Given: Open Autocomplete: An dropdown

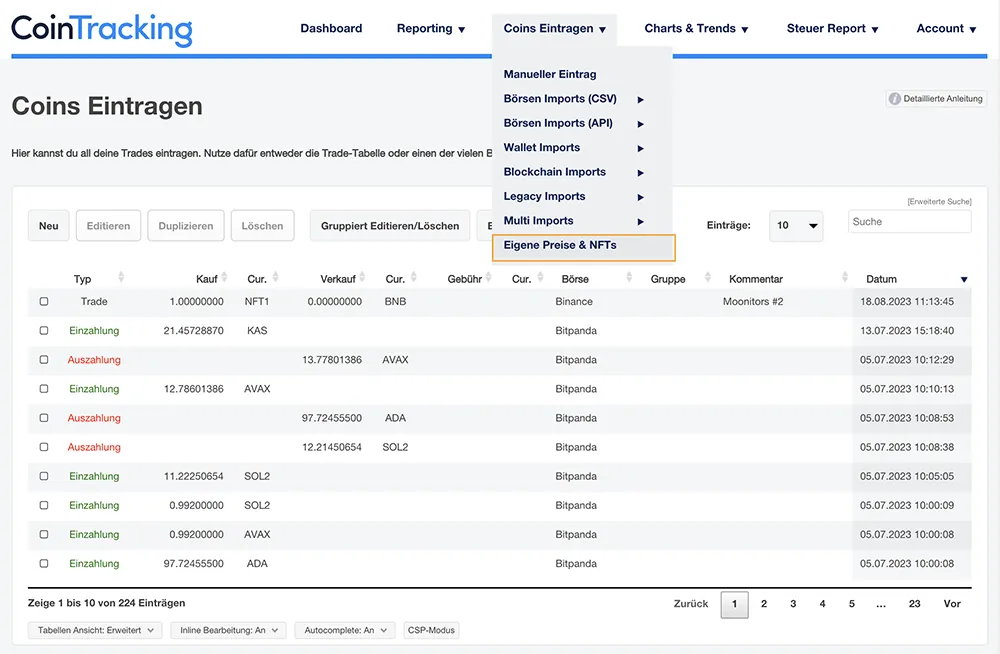Looking at the screenshot, I should 345,630.
